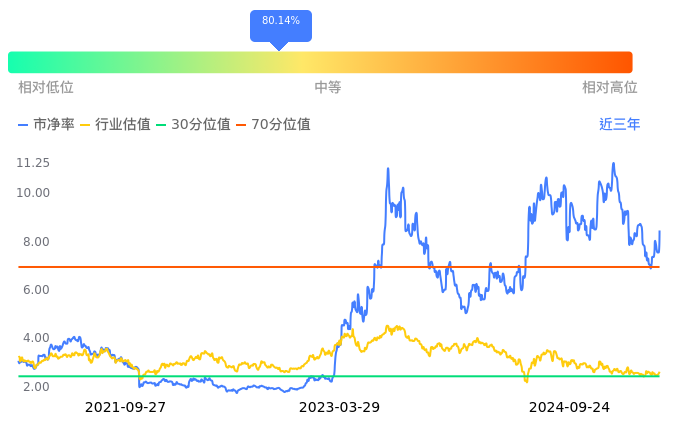Toggle the 70分位值 legend entry
686x442 pixels.
(x=273, y=125)
